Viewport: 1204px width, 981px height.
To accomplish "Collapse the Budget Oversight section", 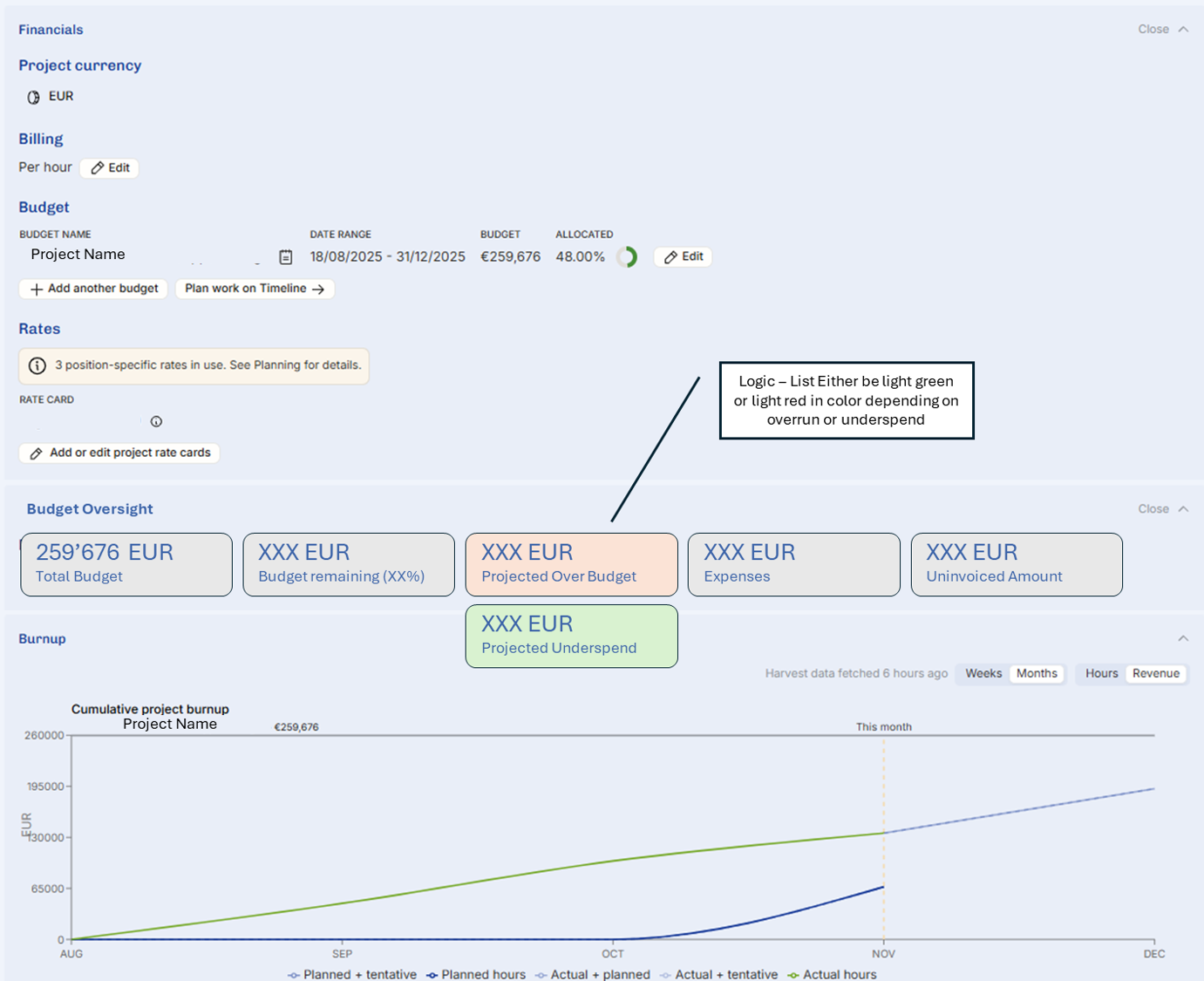I will [1163, 509].
